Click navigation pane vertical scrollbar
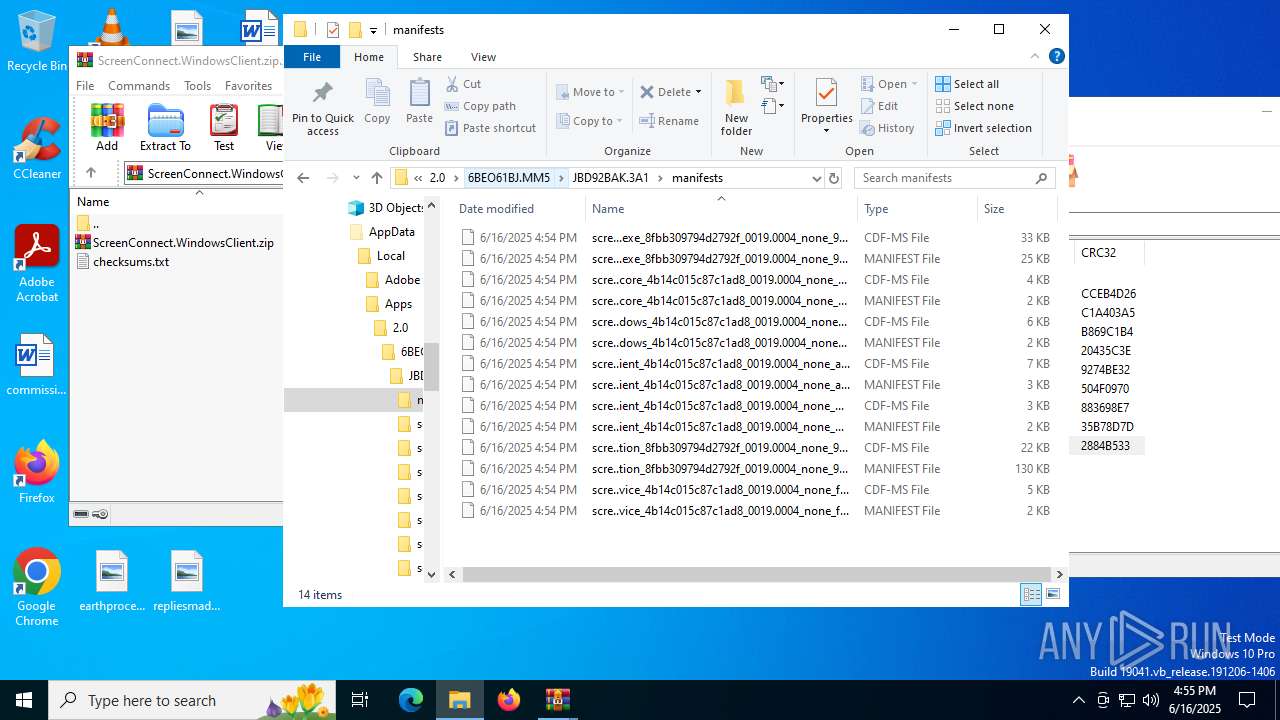Screen dimensions: 1280x720 (x=432, y=367)
